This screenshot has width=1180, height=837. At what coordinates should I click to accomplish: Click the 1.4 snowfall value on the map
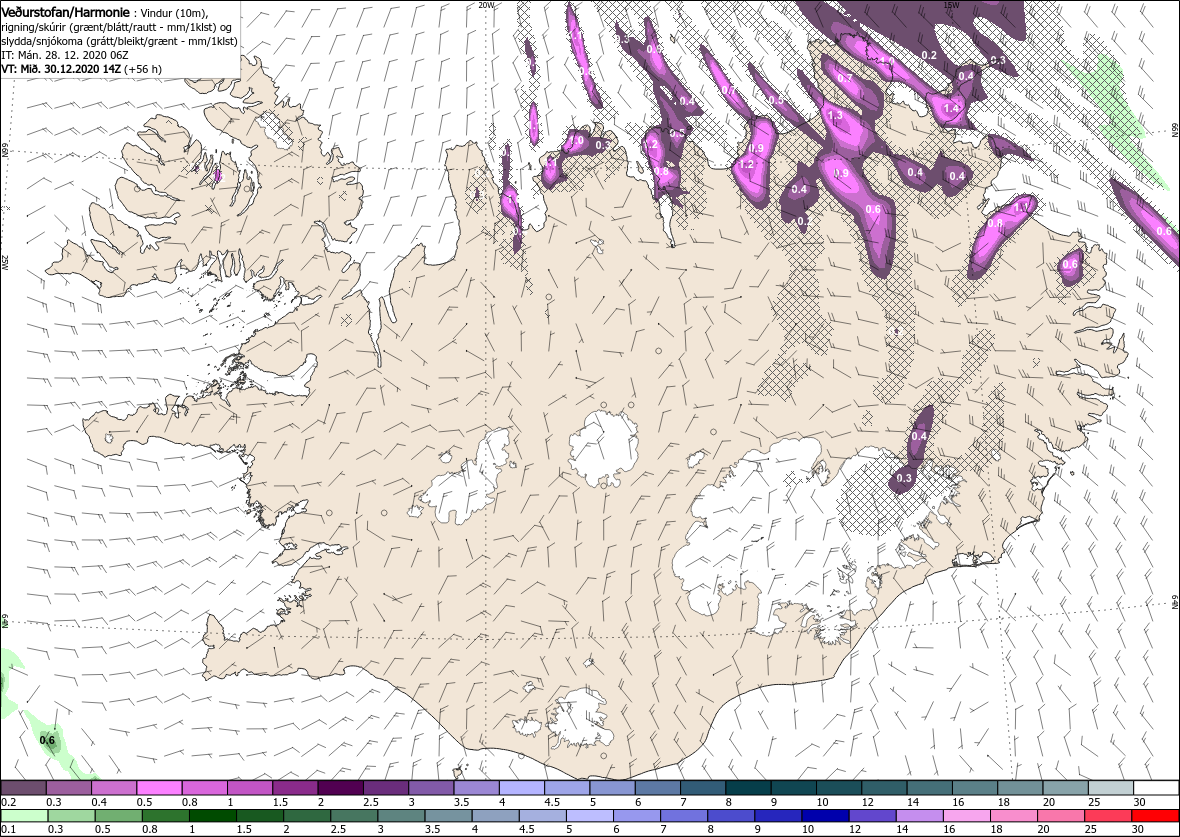pos(951,108)
